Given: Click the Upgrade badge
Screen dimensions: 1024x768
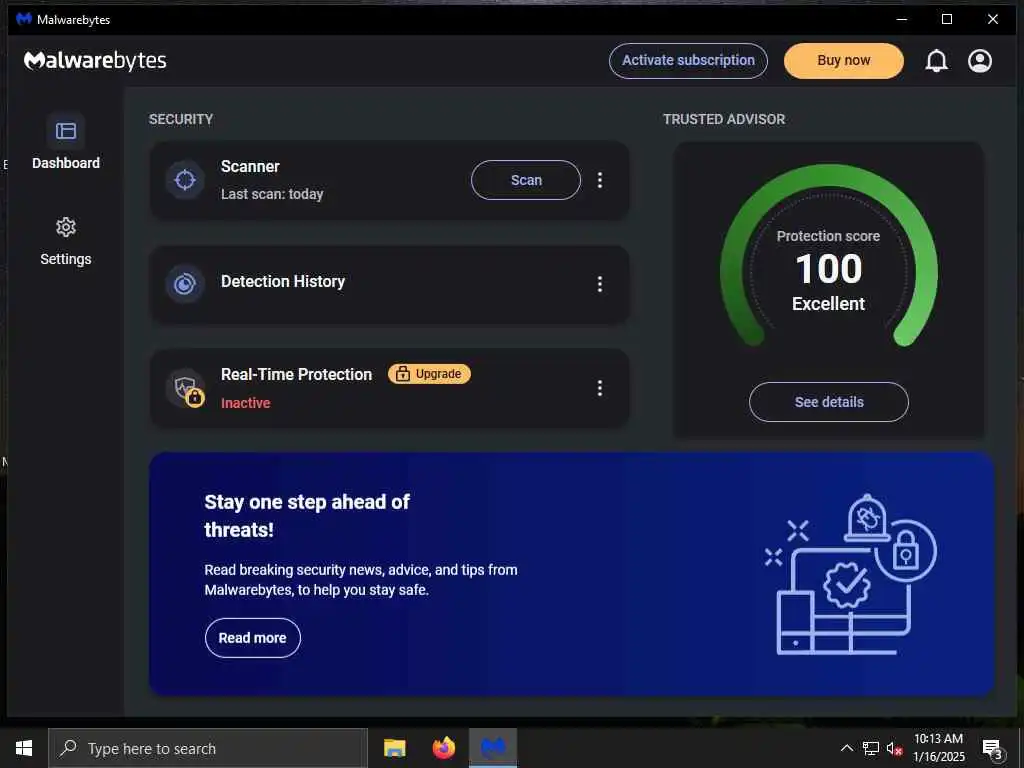Looking at the screenshot, I should click(429, 374).
